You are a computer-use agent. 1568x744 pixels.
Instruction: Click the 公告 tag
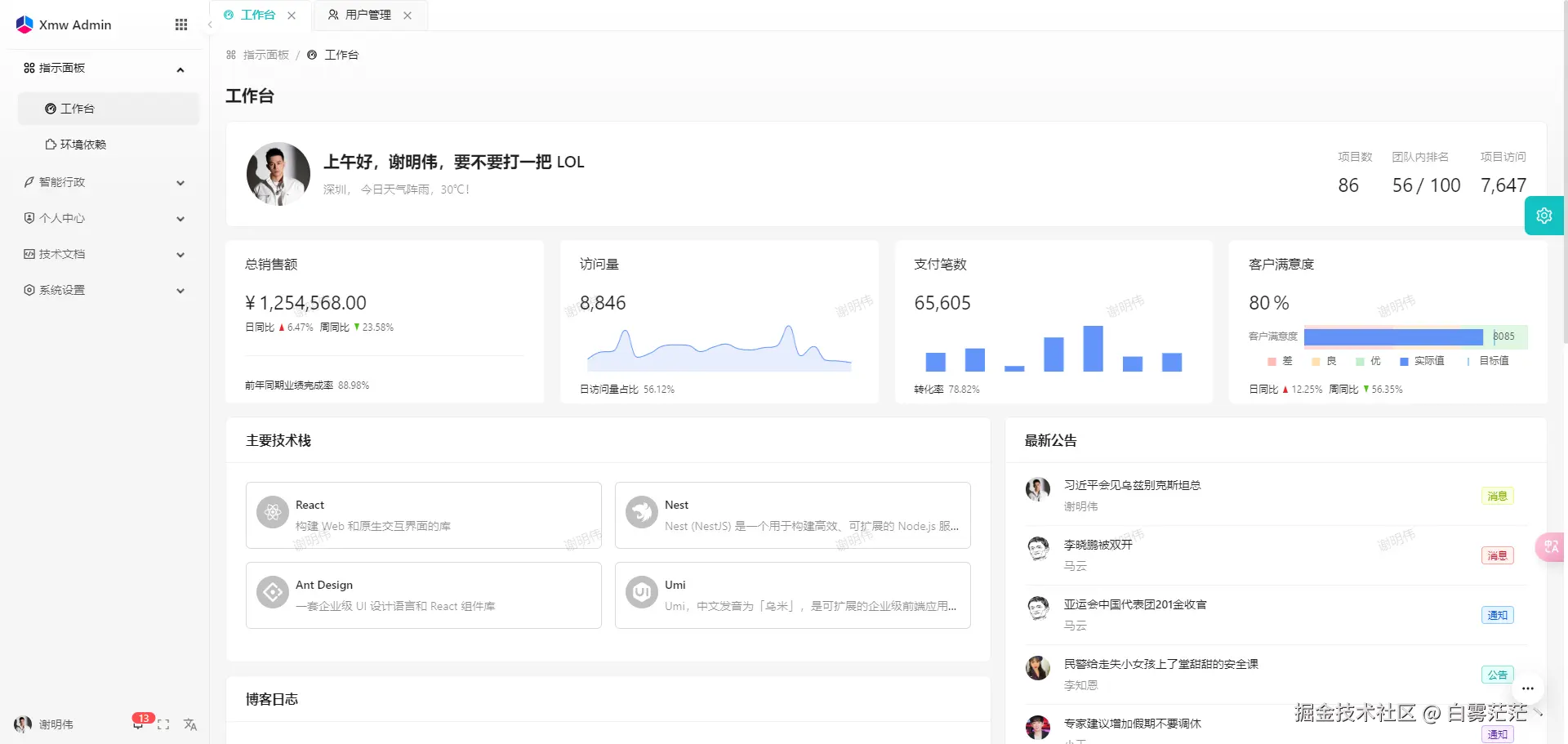[x=1497, y=675]
